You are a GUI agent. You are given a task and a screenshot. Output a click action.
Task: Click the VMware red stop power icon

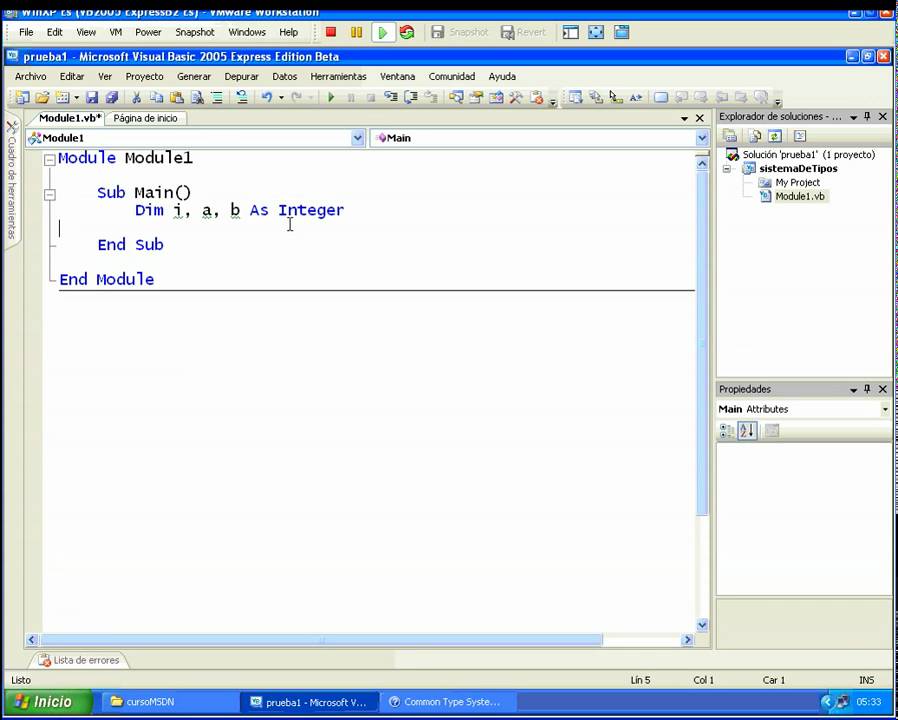pyautogui.click(x=330, y=32)
